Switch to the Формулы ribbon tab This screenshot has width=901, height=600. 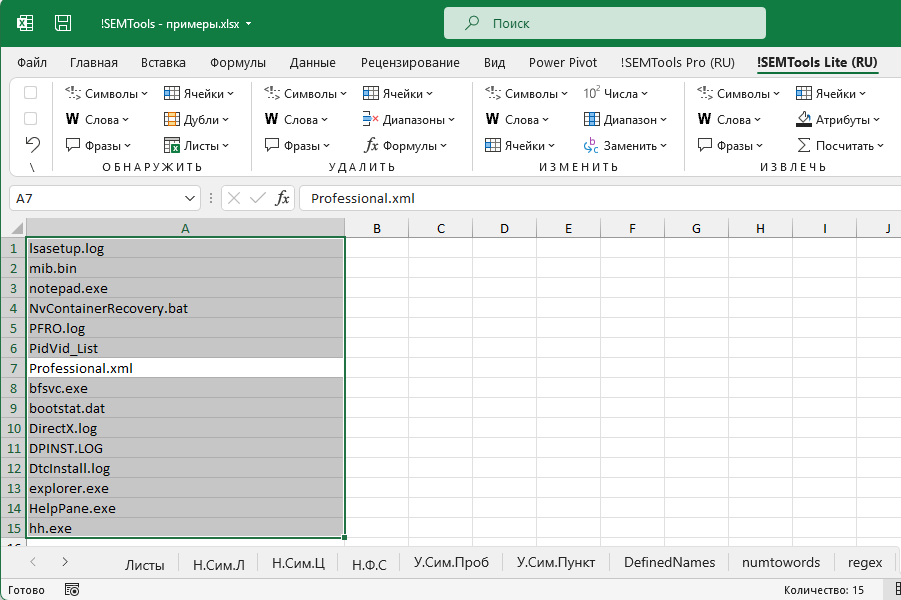tap(238, 63)
